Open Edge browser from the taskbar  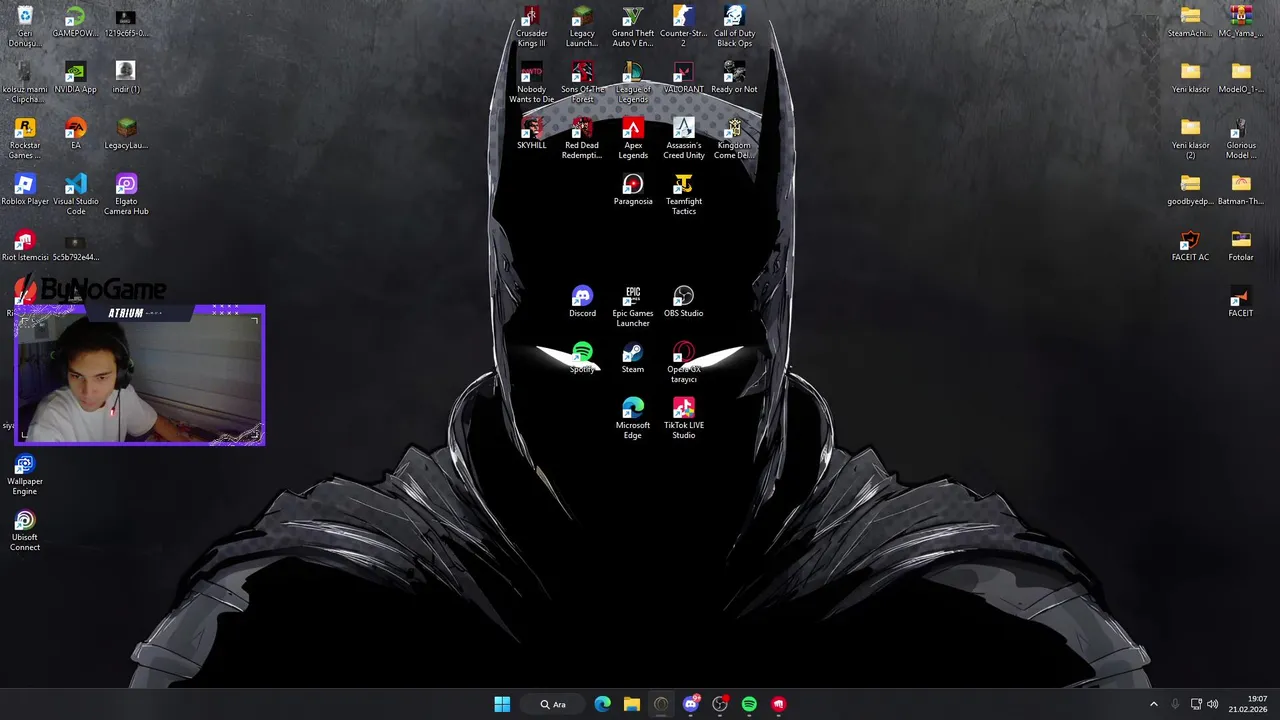[603, 704]
